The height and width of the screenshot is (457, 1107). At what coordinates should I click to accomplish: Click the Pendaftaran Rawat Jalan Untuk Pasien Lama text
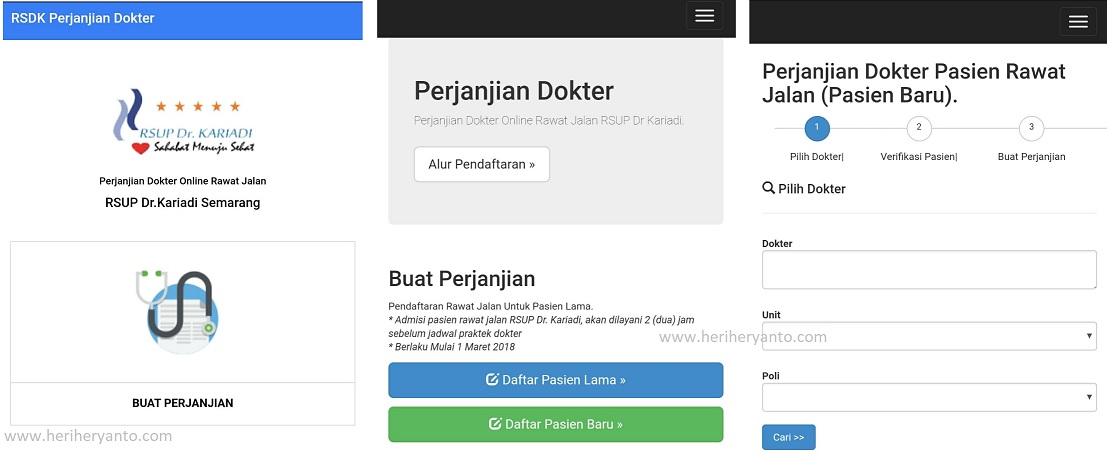(x=491, y=307)
